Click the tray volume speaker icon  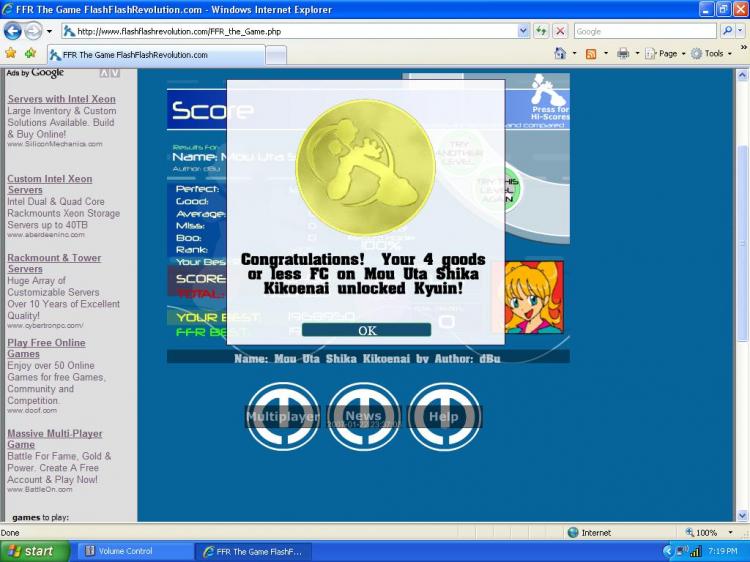(681, 551)
